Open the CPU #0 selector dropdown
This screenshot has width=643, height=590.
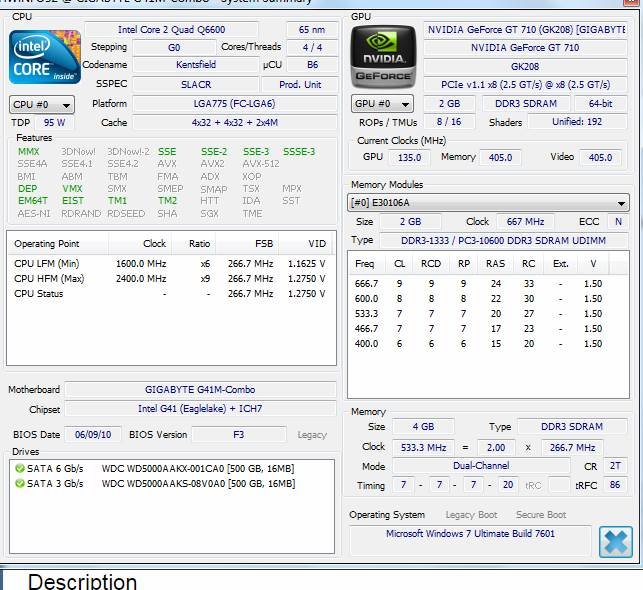42,105
